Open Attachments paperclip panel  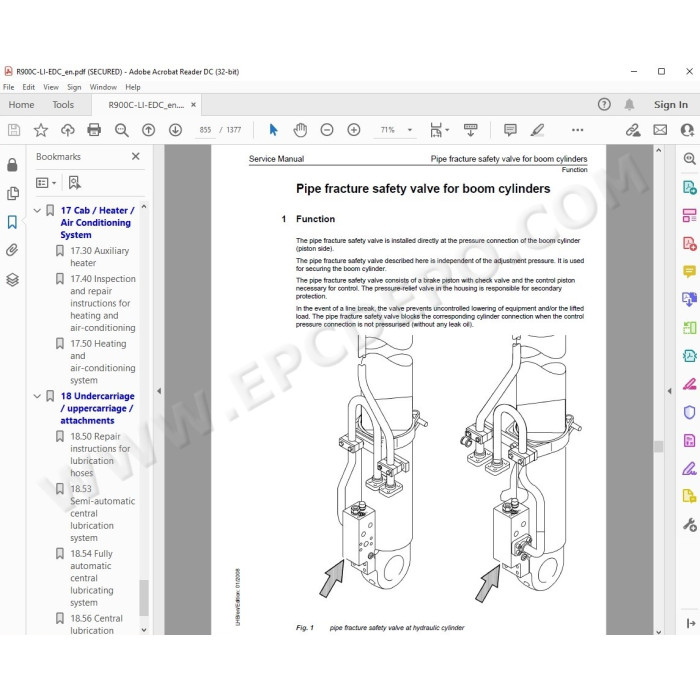12,250
